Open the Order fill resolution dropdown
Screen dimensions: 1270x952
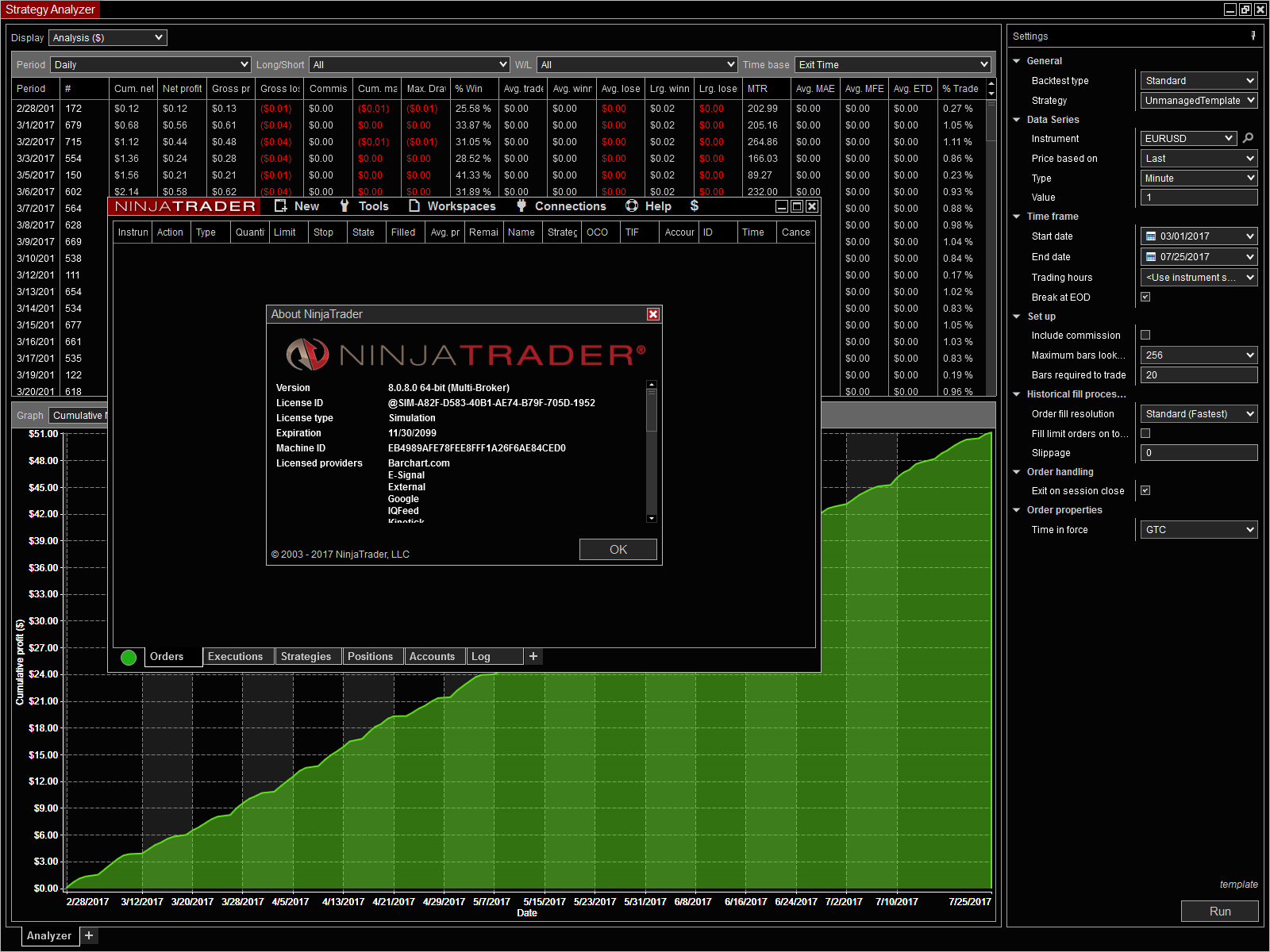pos(1199,413)
